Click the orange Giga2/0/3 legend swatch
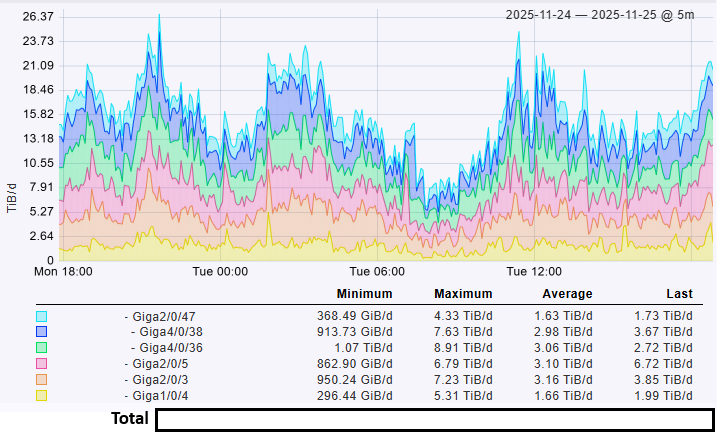Screen dimensions: 717x434 click(x=41, y=379)
